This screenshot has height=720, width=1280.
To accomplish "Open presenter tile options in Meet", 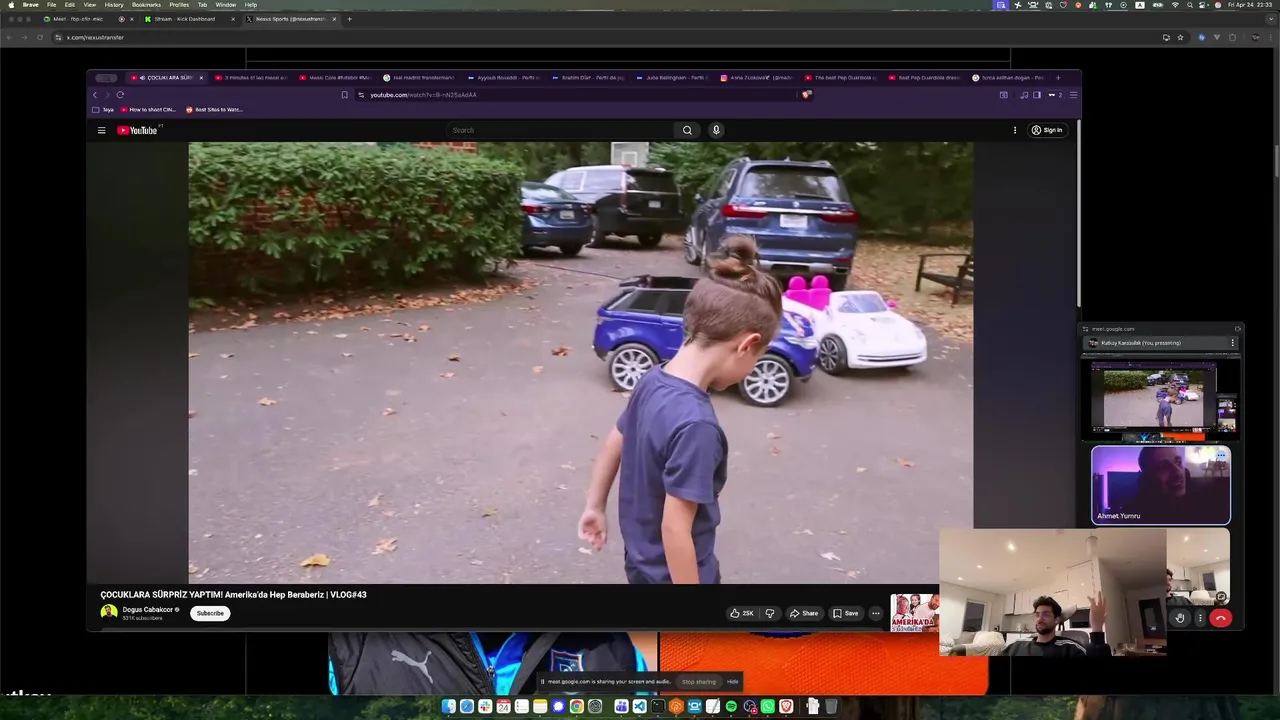I will [x=1233, y=343].
